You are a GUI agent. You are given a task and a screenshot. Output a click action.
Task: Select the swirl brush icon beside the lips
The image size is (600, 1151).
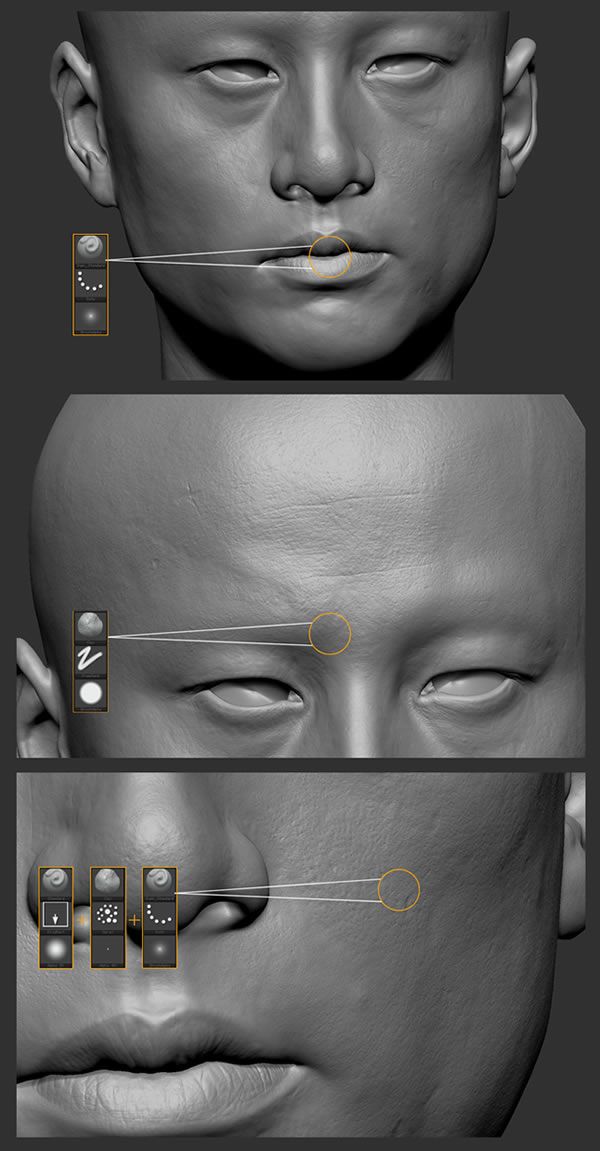[x=90, y=249]
